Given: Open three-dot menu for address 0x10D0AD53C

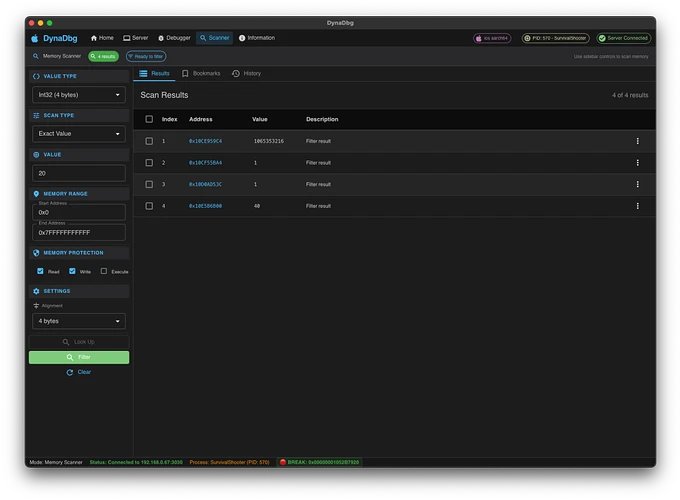Looking at the screenshot, I should click(x=637, y=184).
